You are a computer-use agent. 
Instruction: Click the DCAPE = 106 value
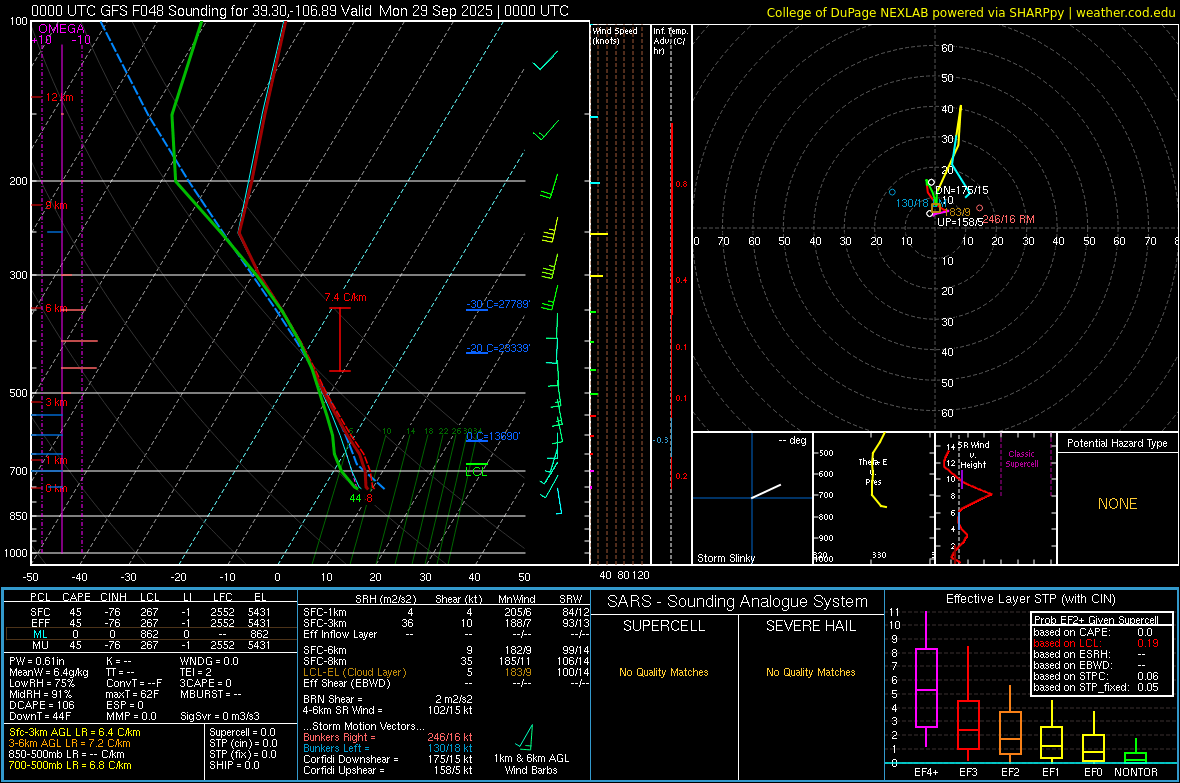click(41, 705)
